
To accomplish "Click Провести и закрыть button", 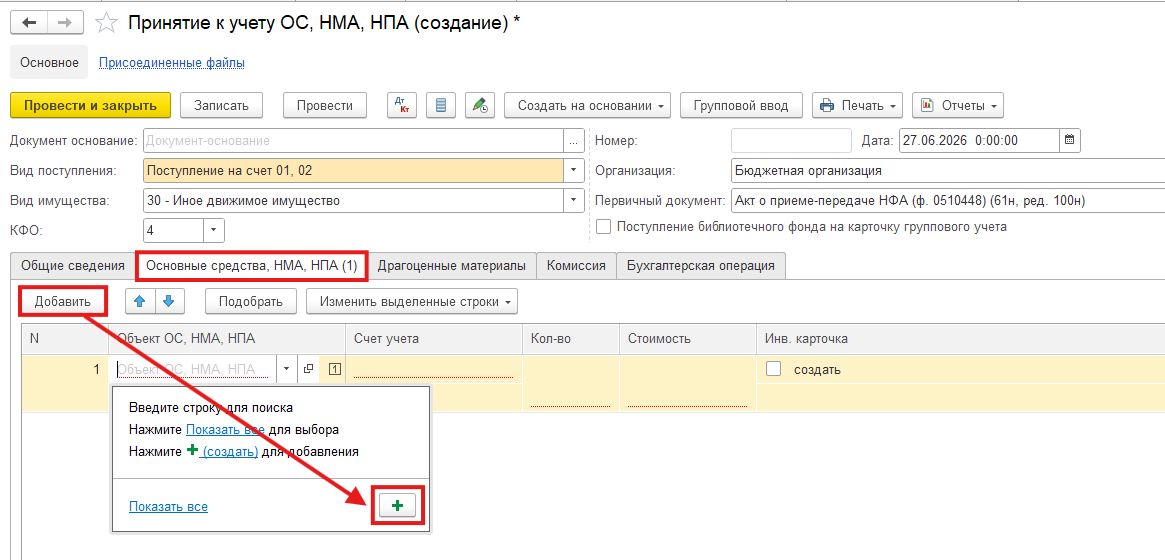I will coord(91,105).
